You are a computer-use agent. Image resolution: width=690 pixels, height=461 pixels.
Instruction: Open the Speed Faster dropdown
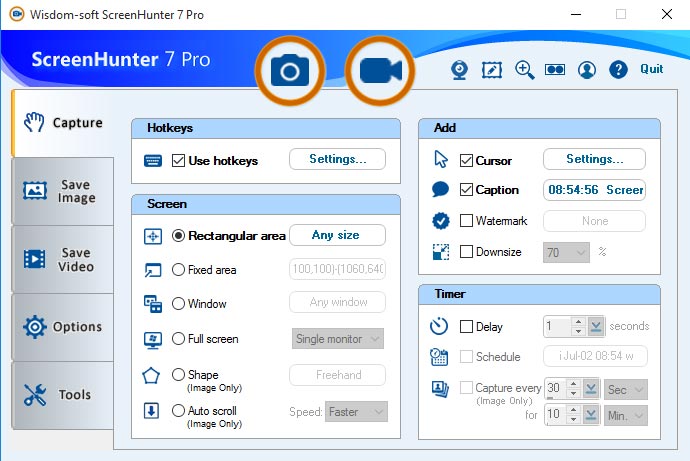356,412
